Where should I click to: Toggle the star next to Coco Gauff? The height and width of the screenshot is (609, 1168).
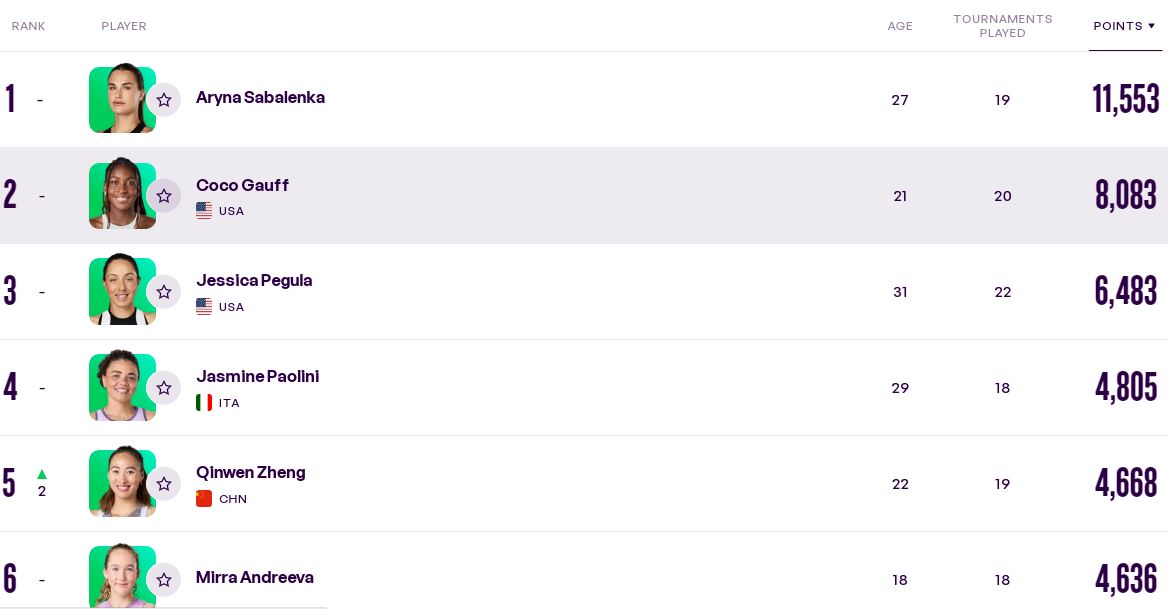click(164, 196)
